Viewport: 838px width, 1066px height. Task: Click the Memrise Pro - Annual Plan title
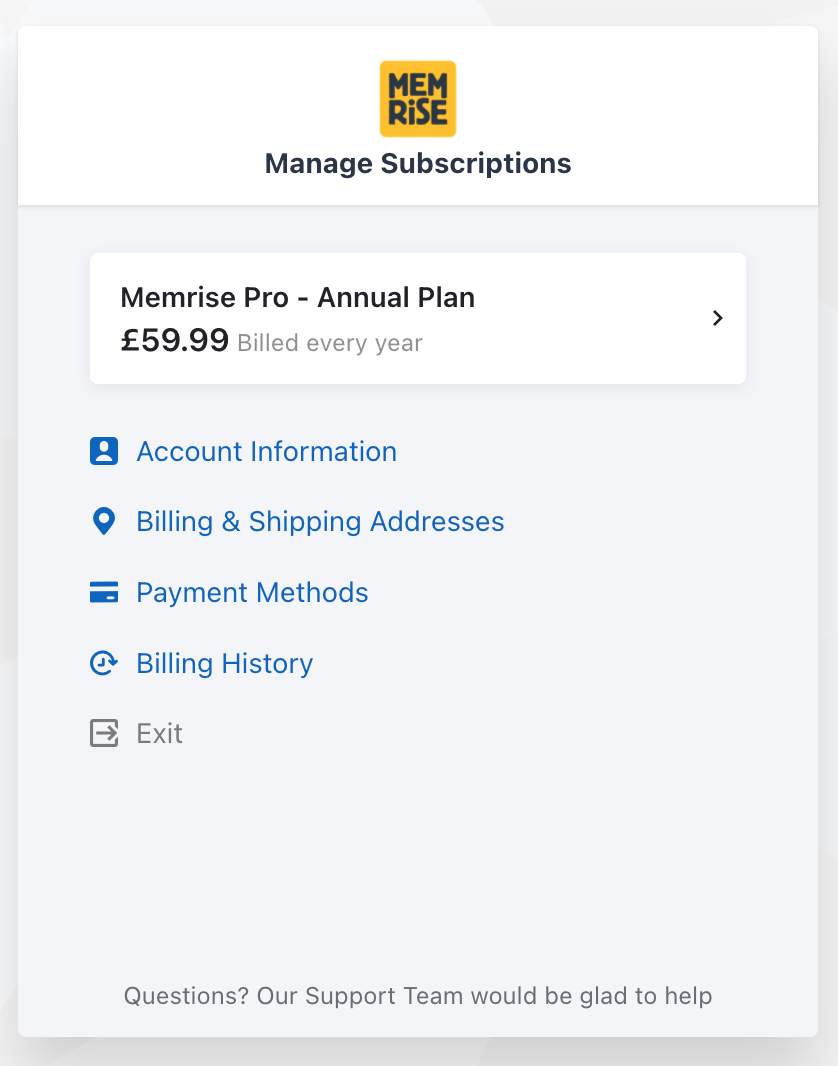tap(297, 297)
